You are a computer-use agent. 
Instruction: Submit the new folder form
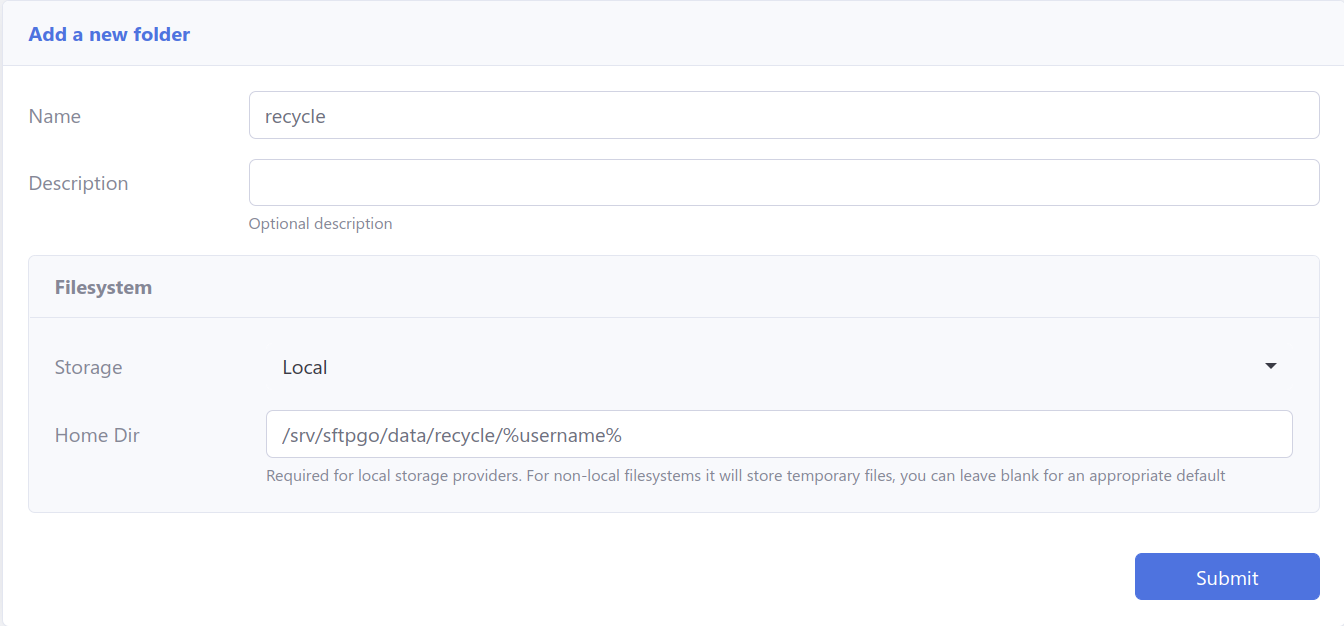(1226, 577)
